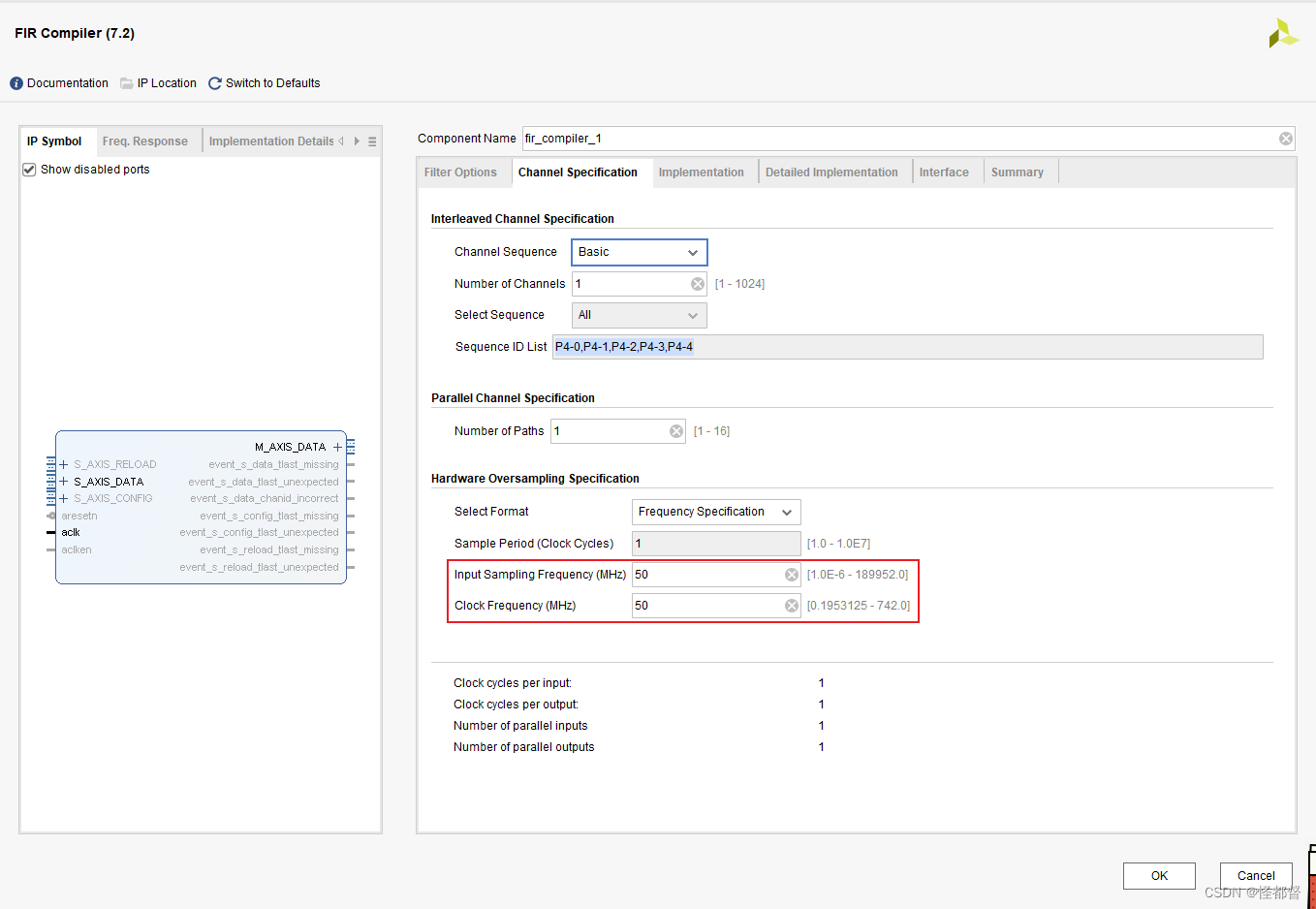
Task: Open Implementation Details tab on left
Action: click(x=271, y=141)
